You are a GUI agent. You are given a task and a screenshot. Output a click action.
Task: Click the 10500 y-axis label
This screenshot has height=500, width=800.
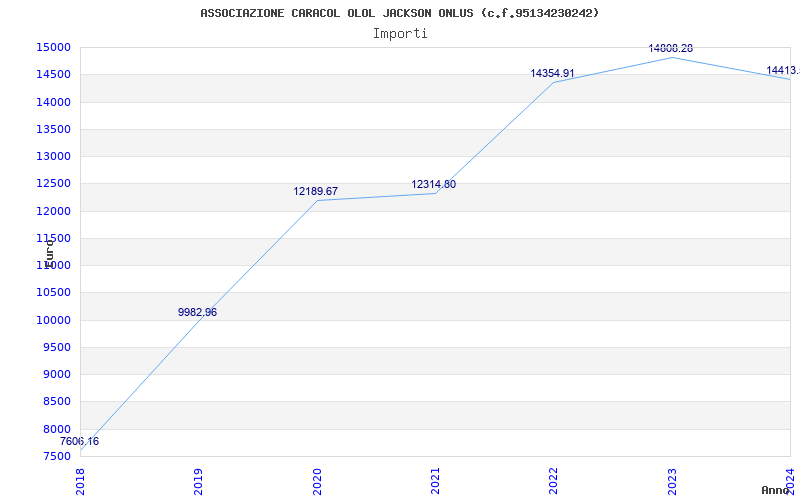53,293
